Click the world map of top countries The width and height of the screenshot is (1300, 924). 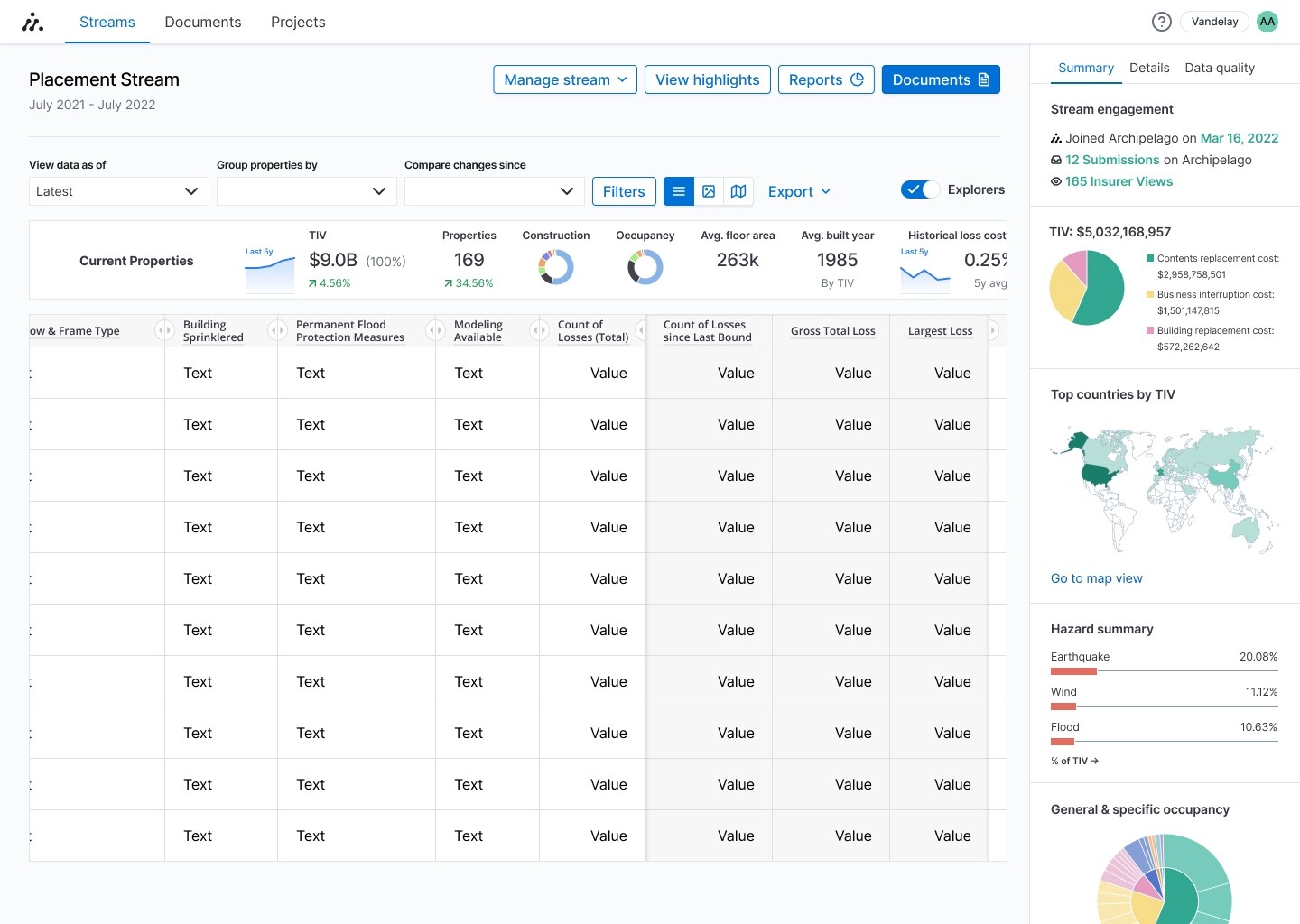[x=1165, y=489]
